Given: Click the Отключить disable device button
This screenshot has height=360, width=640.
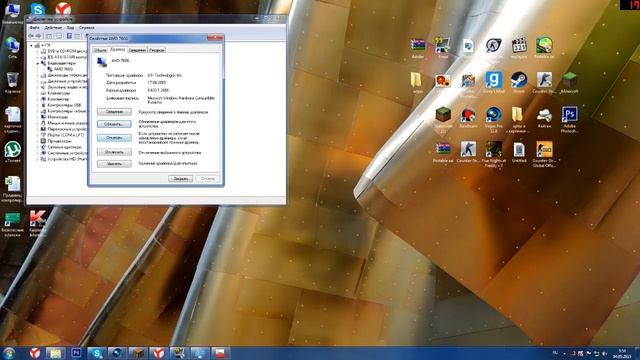Looking at the screenshot, I should [114, 152].
